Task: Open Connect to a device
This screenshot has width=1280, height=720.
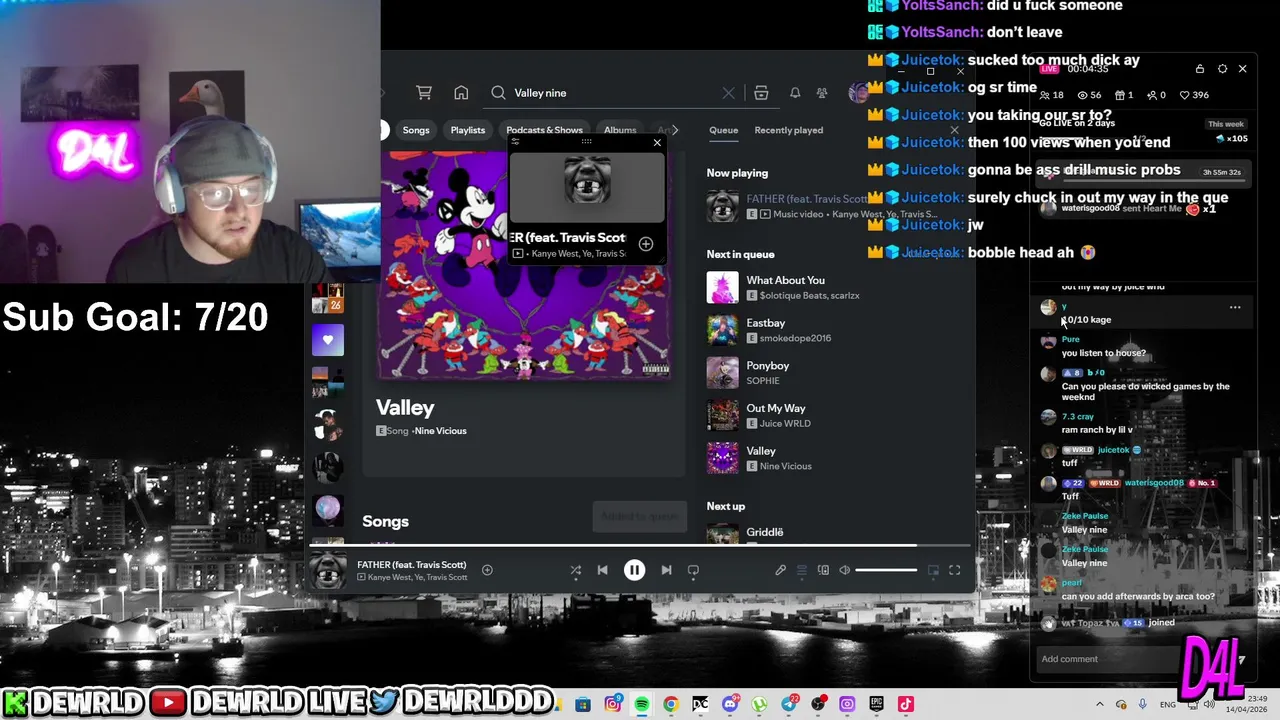Action: tap(823, 570)
